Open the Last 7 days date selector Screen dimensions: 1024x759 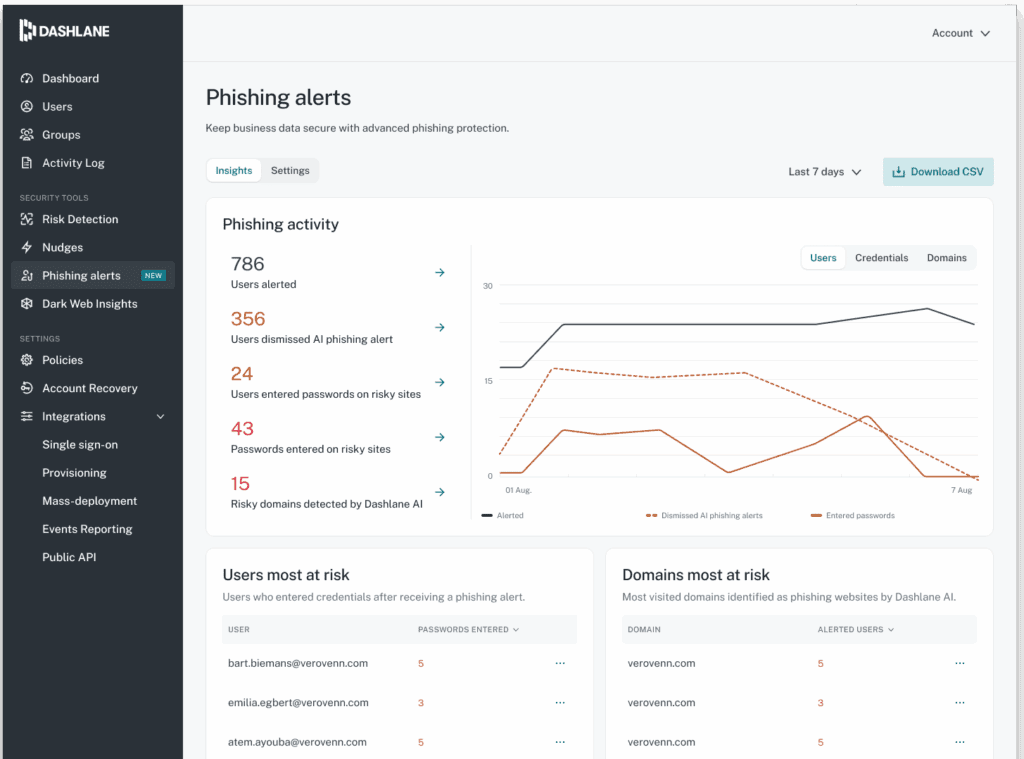click(x=824, y=171)
